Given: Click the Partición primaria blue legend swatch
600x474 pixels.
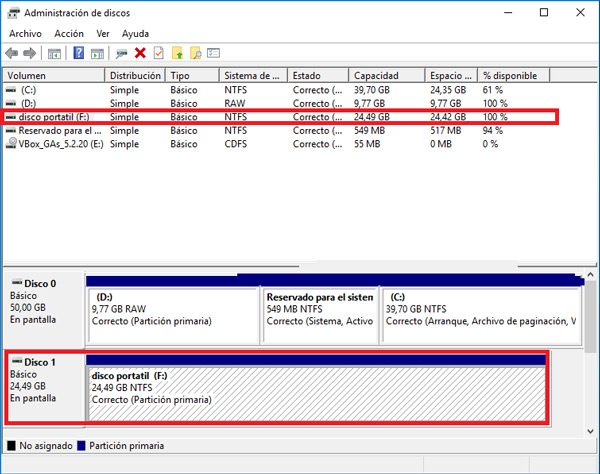Looking at the screenshot, I should (x=81, y=446).
